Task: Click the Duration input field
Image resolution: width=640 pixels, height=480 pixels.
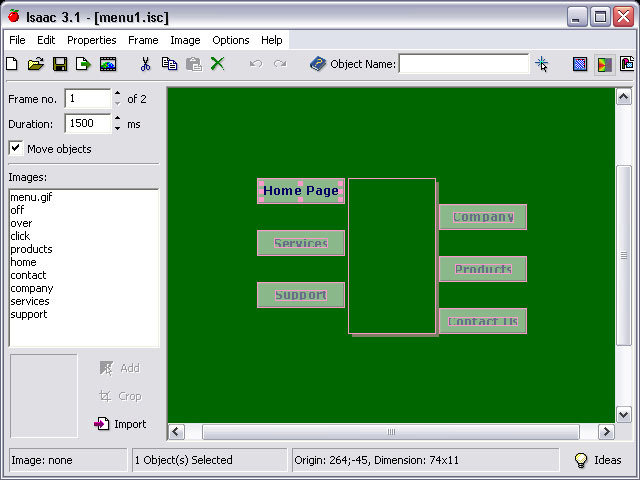Action: tap(88, 123)
